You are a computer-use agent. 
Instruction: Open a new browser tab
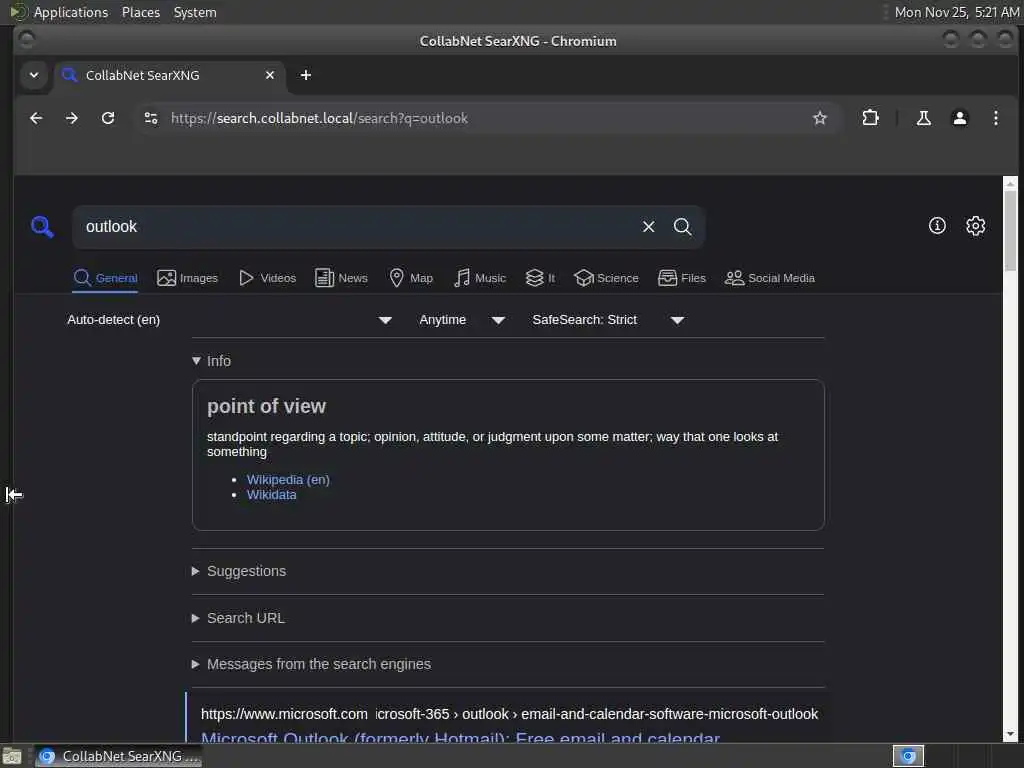[306, 75]
